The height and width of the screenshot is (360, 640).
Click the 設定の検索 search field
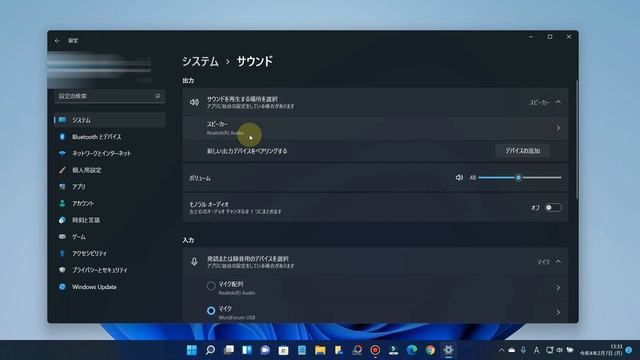[x=110, y=96]
